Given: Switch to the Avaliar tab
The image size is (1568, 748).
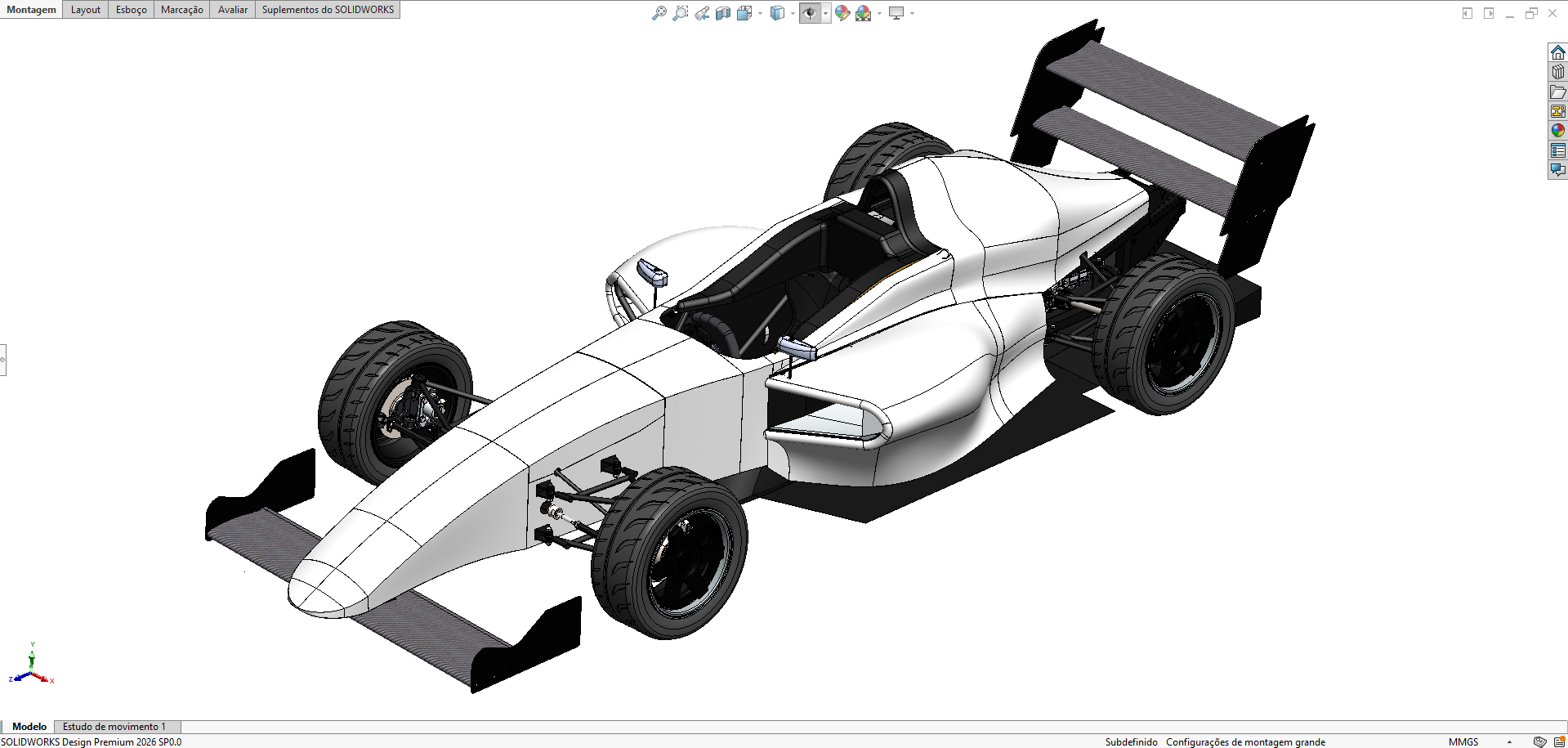Looking at the screenshot, I should click(x=233, y=10).
